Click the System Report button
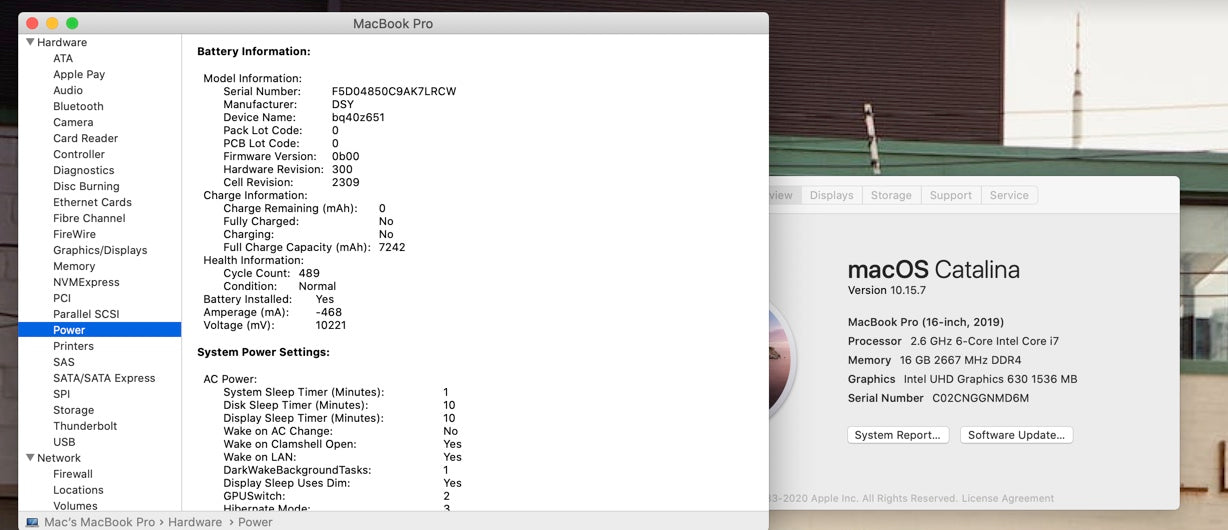The image size is (1228, 530). click(898, 435)
